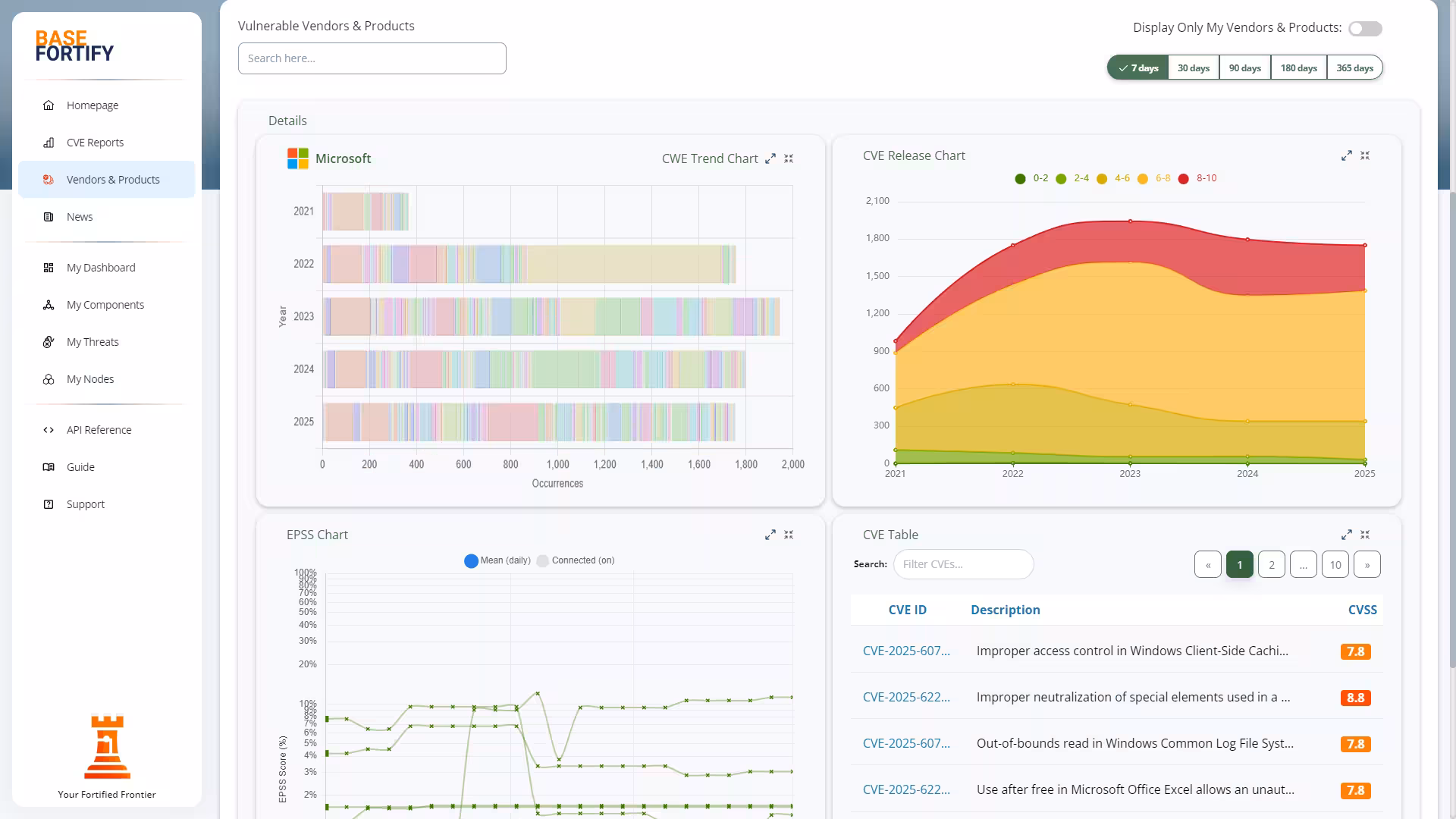Open My Threats from the sidebar

49,341
